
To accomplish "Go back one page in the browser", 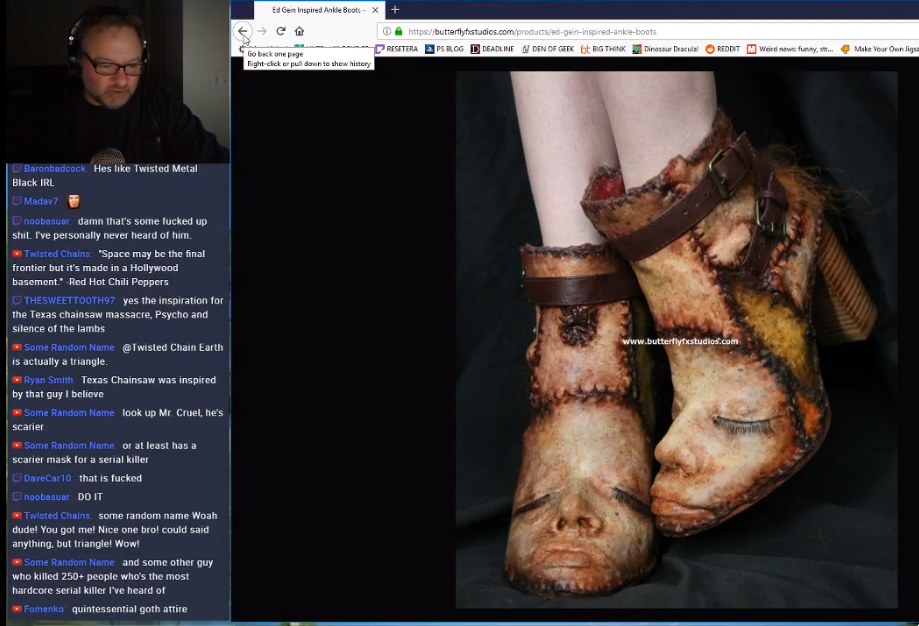I will click(x=243, y=31).
